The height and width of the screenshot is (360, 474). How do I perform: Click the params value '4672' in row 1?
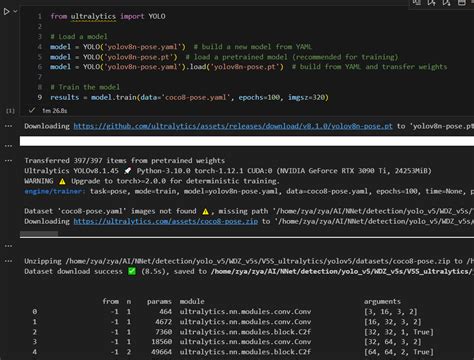163,322
